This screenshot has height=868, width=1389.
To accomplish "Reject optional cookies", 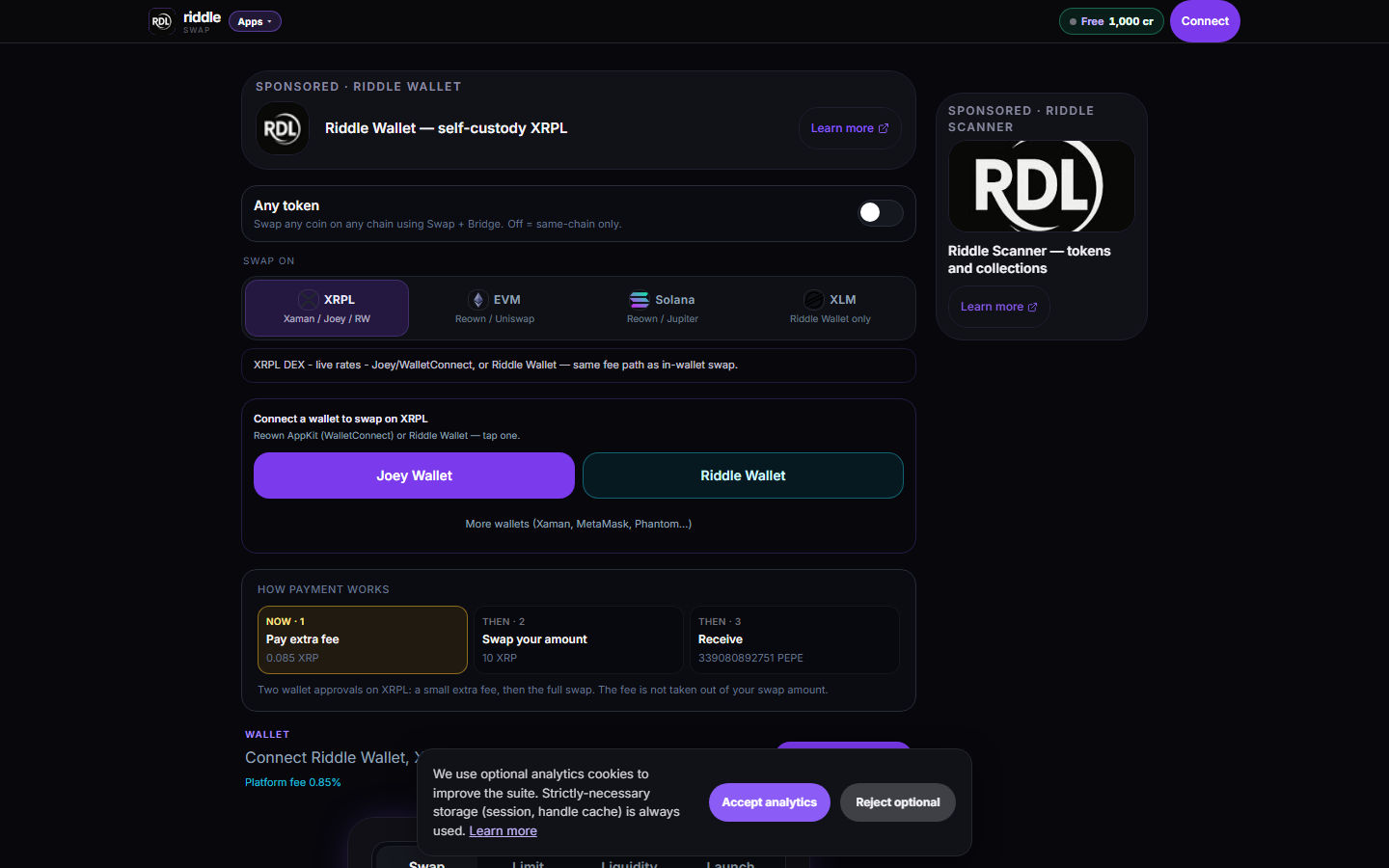I will coord(898,802).
